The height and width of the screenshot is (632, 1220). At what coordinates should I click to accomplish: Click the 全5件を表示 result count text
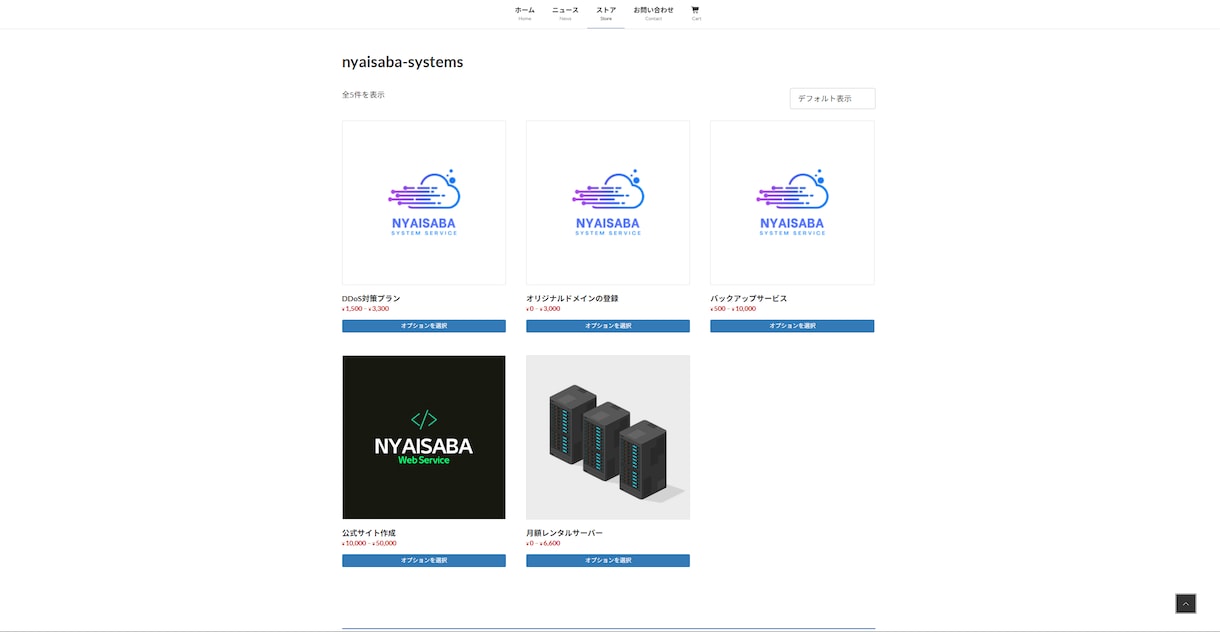363,95
